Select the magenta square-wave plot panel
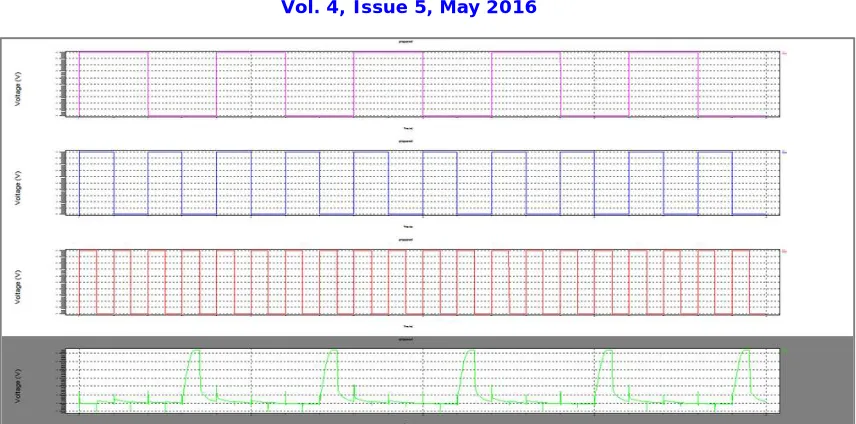856x424 pixels. pyautogui.click(x=423, y=83)
